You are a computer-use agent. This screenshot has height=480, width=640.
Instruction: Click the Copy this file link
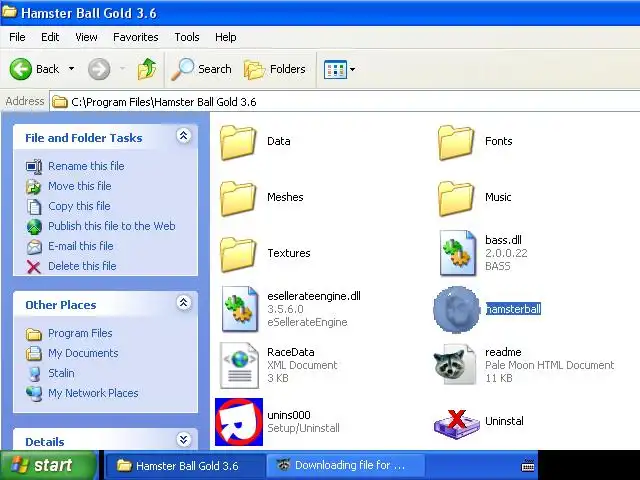[79, 206]
